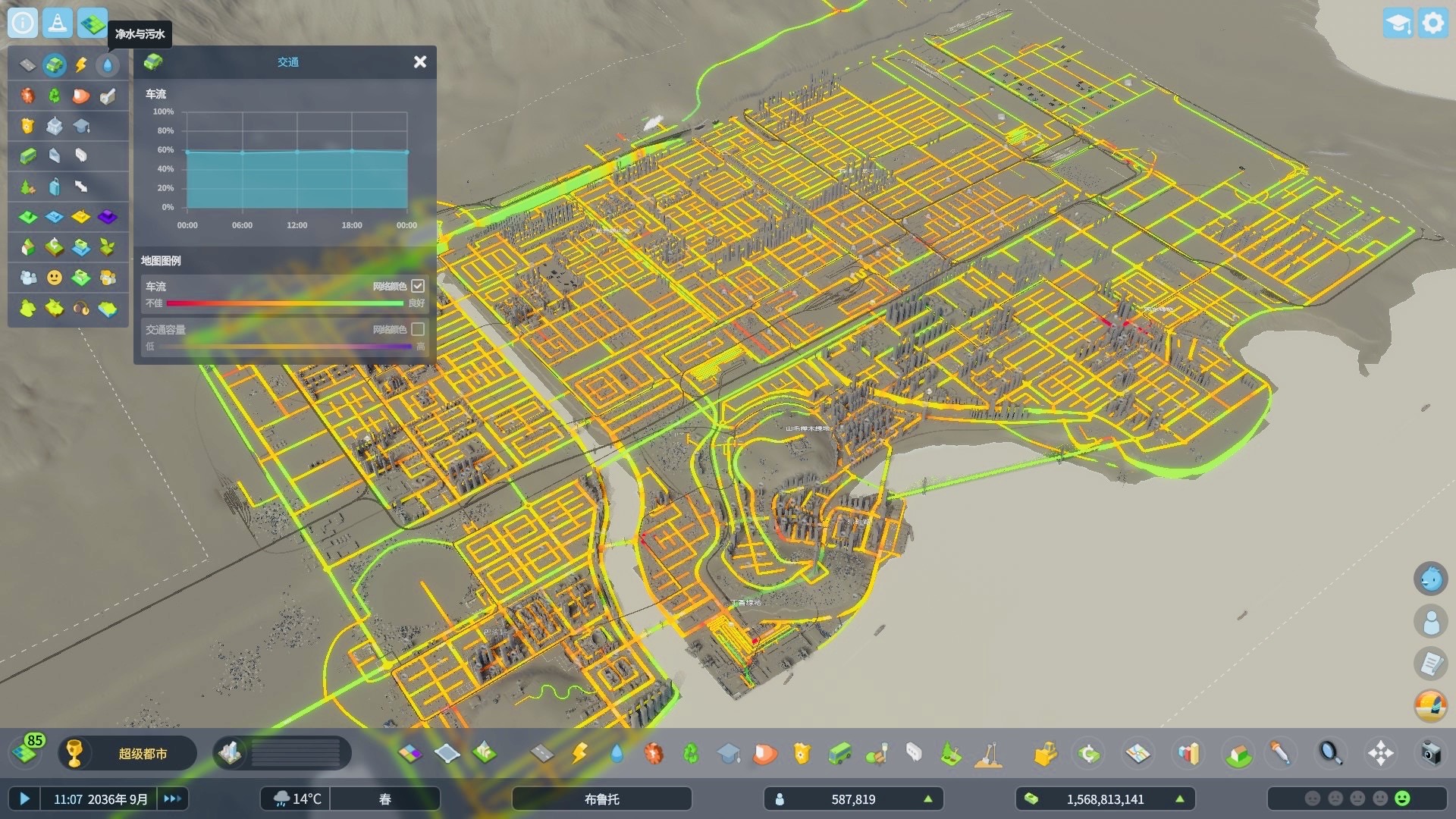
Task: Open the tutorial graduation cap button
Action: click(1398, 23)
